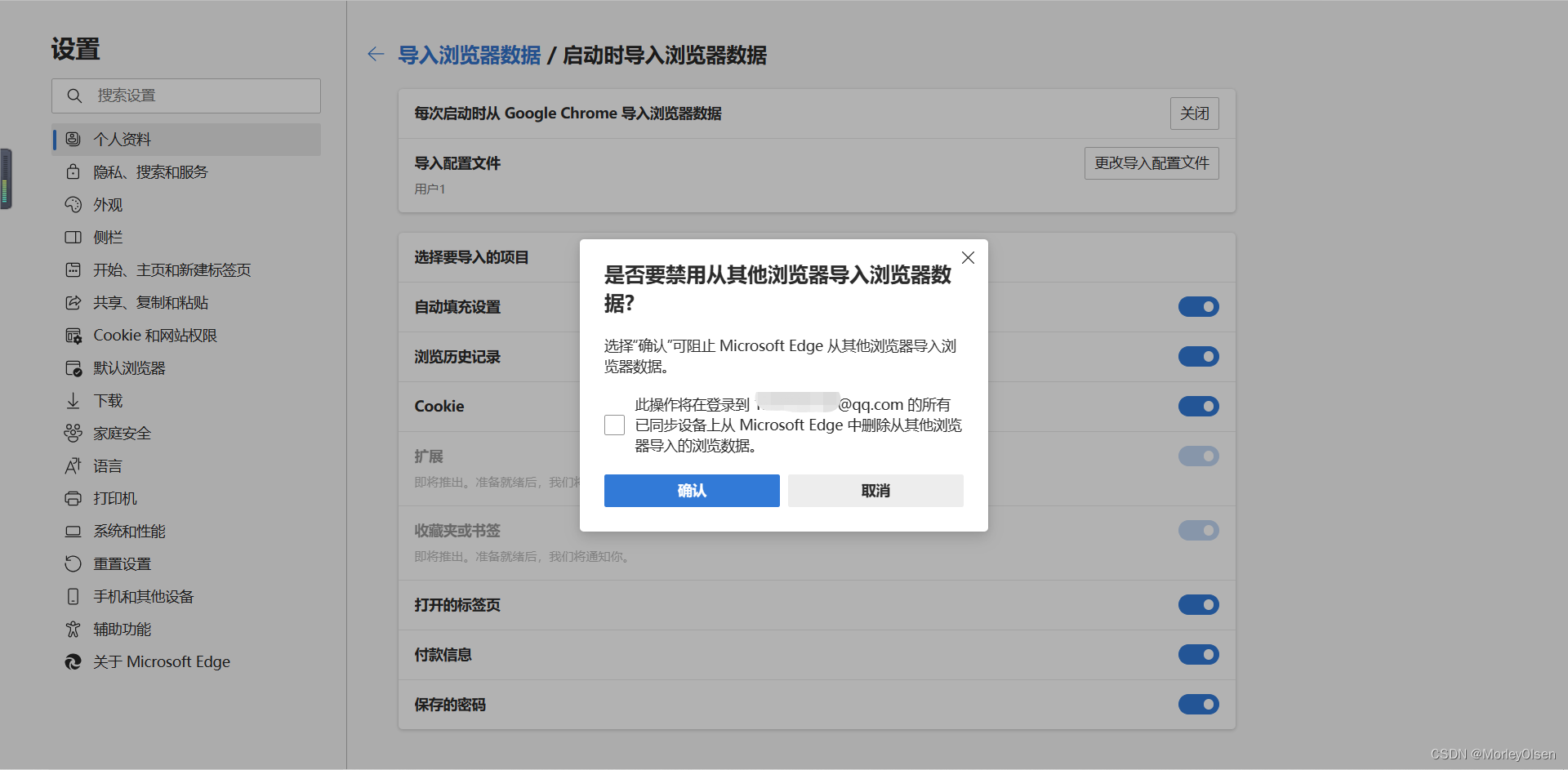
Task: Click the phone icon for 手机和其他设备
Action: coord(73,596)
